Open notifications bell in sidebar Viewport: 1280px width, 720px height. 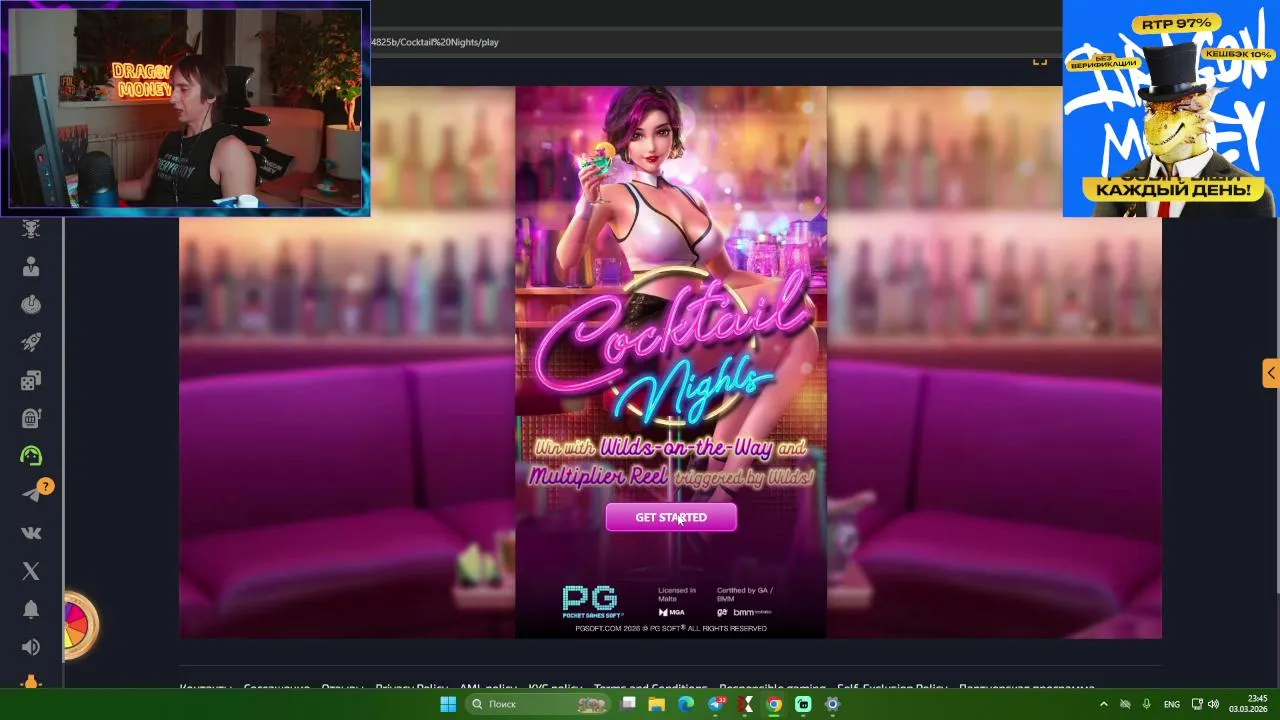[31, 609]
